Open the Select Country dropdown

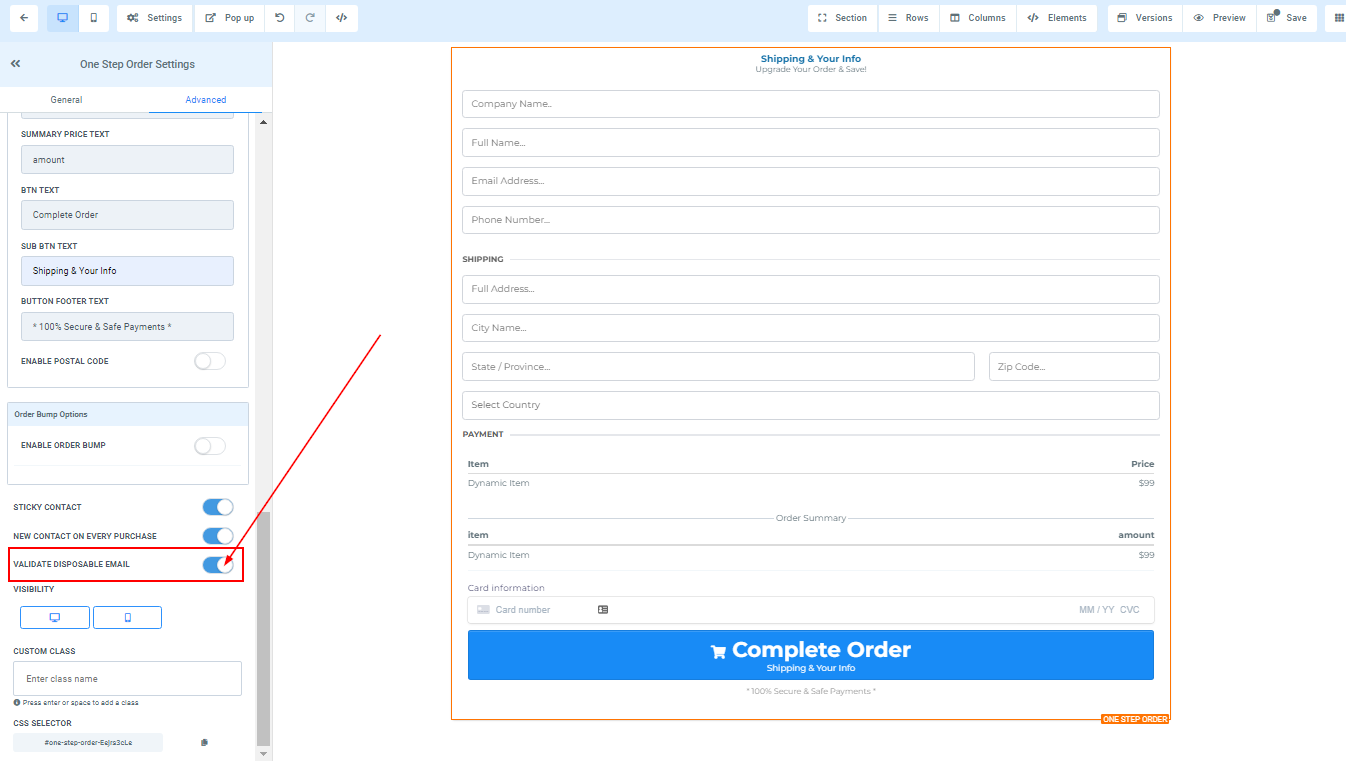pyautogui.click(x=810, y=405)
